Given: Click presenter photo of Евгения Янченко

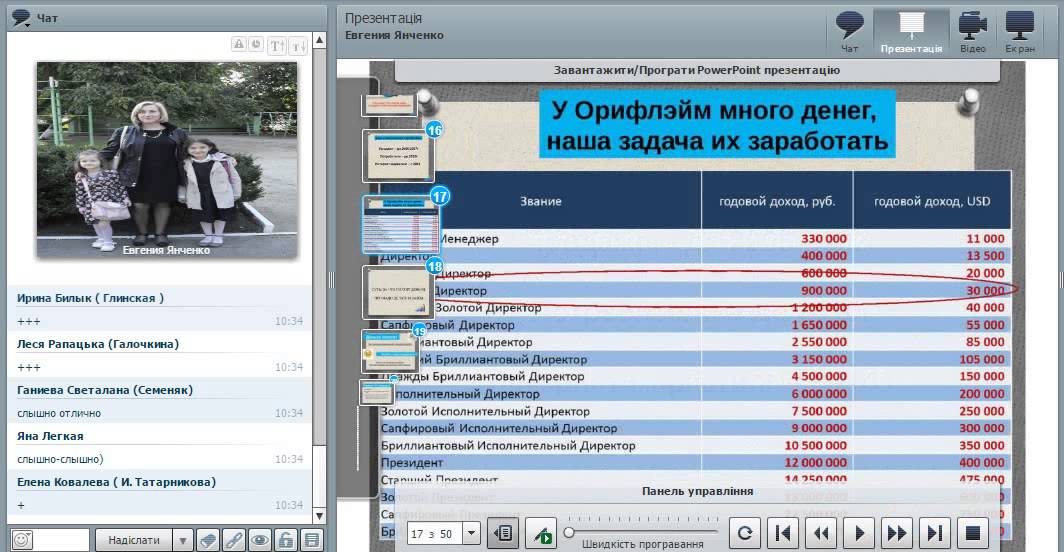Looking at the screenshot, I should coord(167,160).
